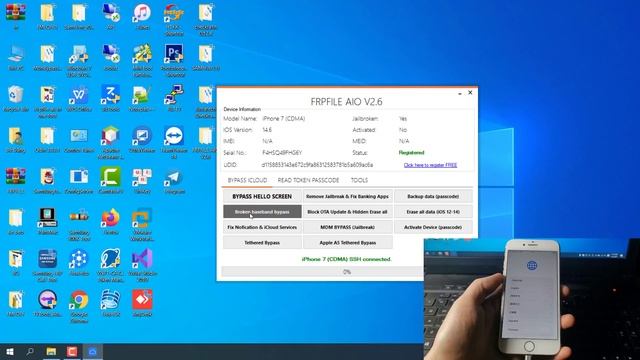The height and width of the screenshot is (360, 640).
Task: Click Broken baseband bypass button
Action: tap(262, 212)
